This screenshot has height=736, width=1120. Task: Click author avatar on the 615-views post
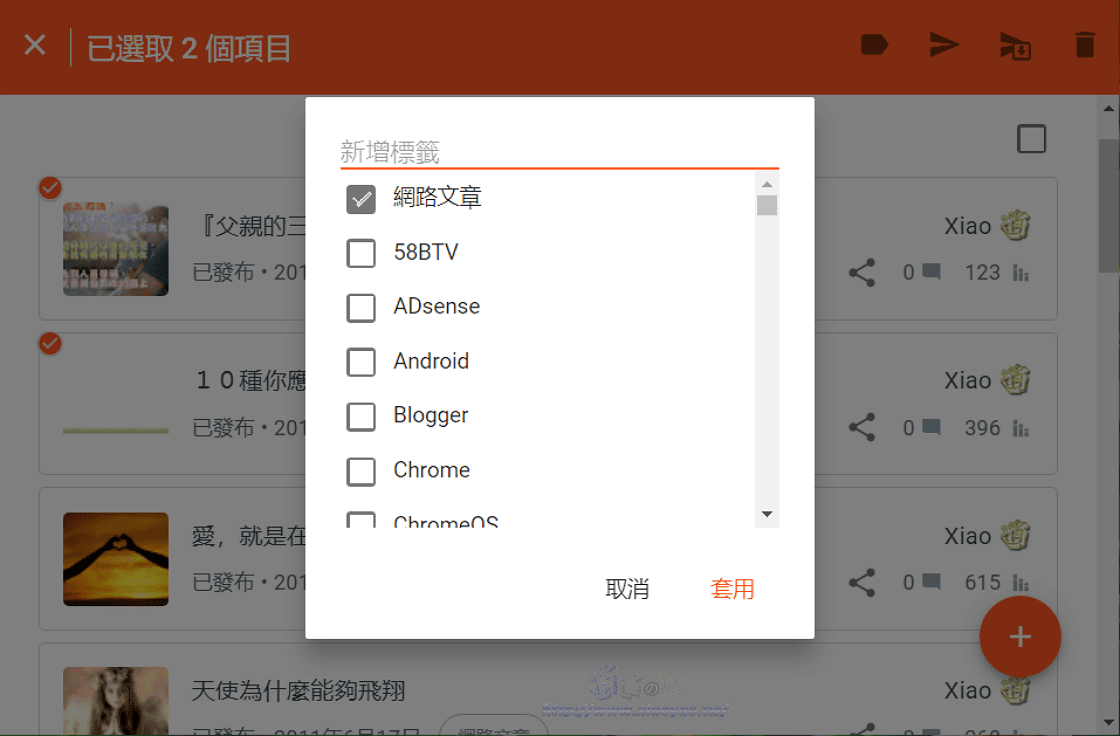[x=1015, y=536]
